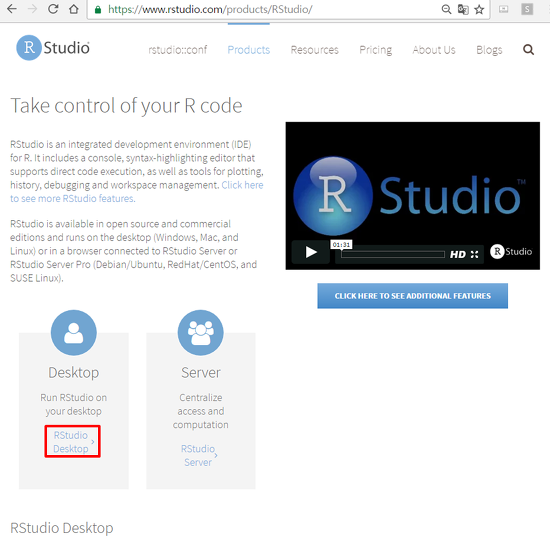Click the translate page icon
This screenshot has height=540, width=550.
(x=463, y=9)
